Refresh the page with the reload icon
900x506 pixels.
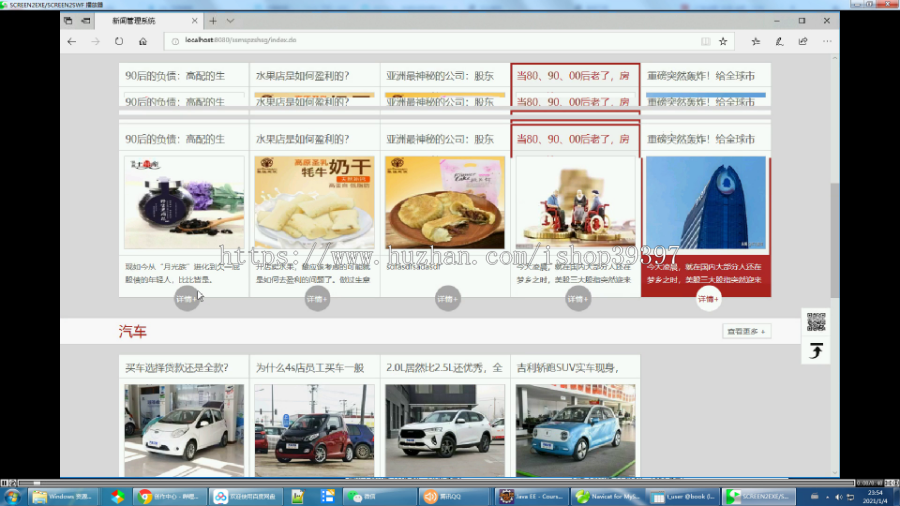(119, 41)
